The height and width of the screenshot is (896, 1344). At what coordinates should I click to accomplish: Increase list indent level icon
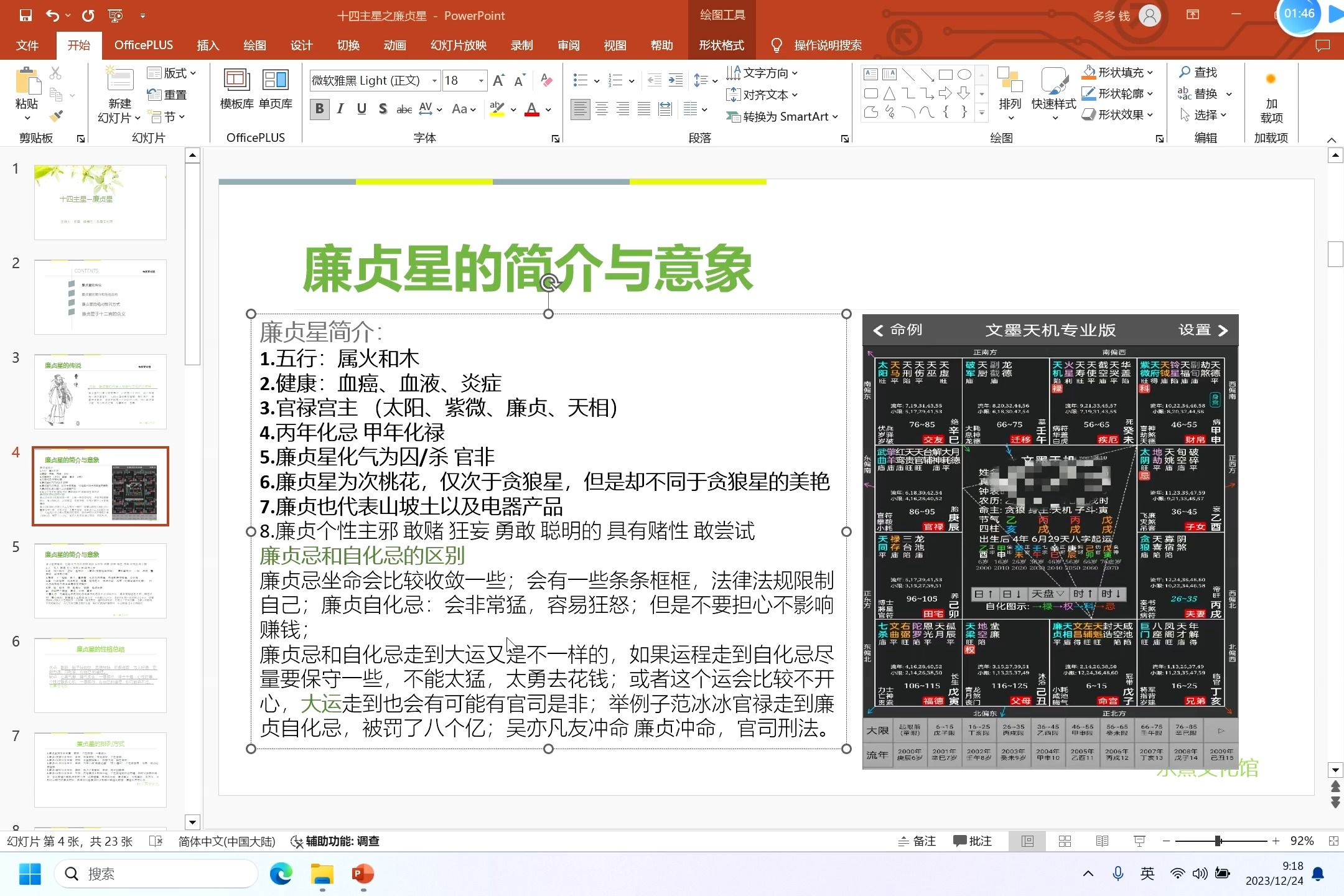tap(676, 80)
